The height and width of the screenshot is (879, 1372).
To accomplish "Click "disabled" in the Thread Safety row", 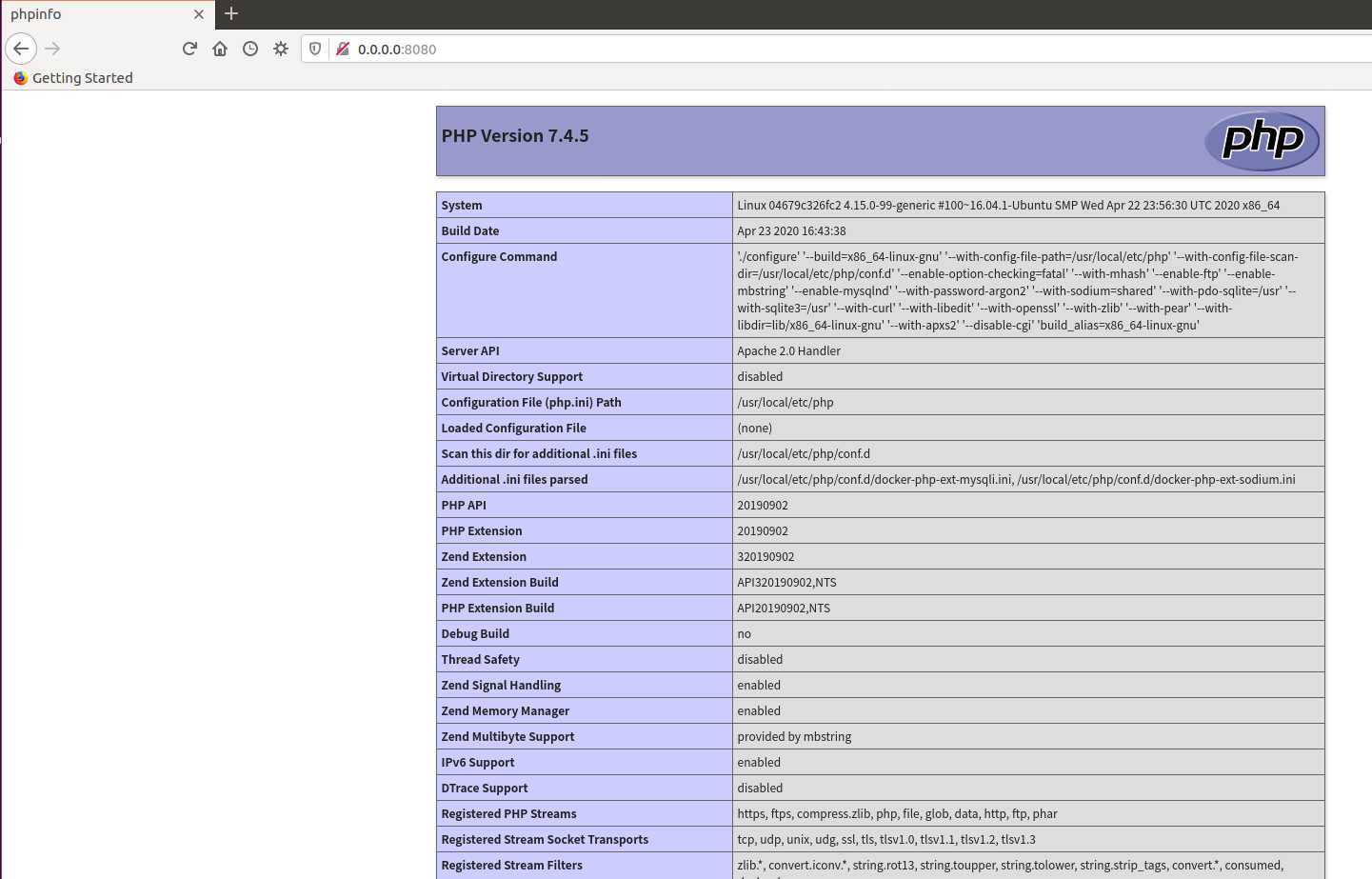I will coord(760,660).
